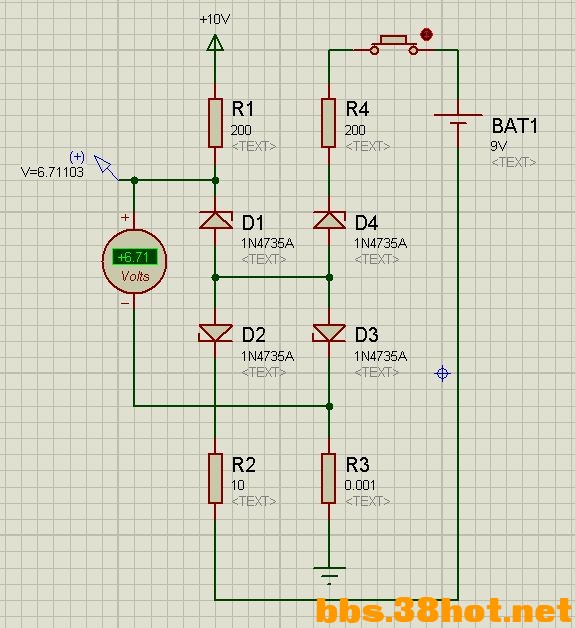Select Zener diode D2 symbol
Viewport: 575px width, 628px height.
coord(215,333)
